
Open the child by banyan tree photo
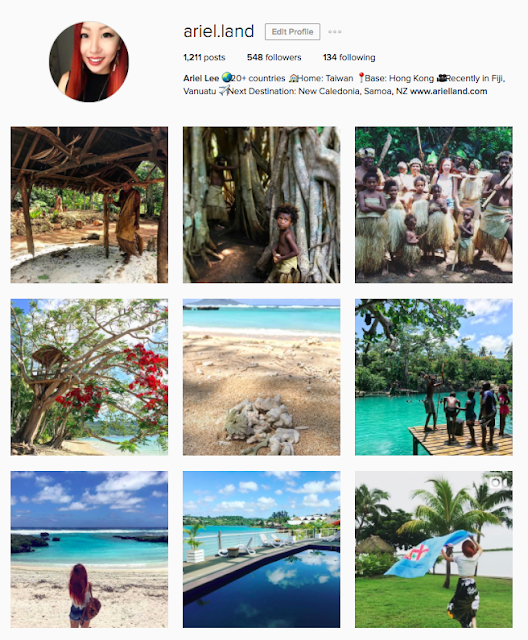262,205
